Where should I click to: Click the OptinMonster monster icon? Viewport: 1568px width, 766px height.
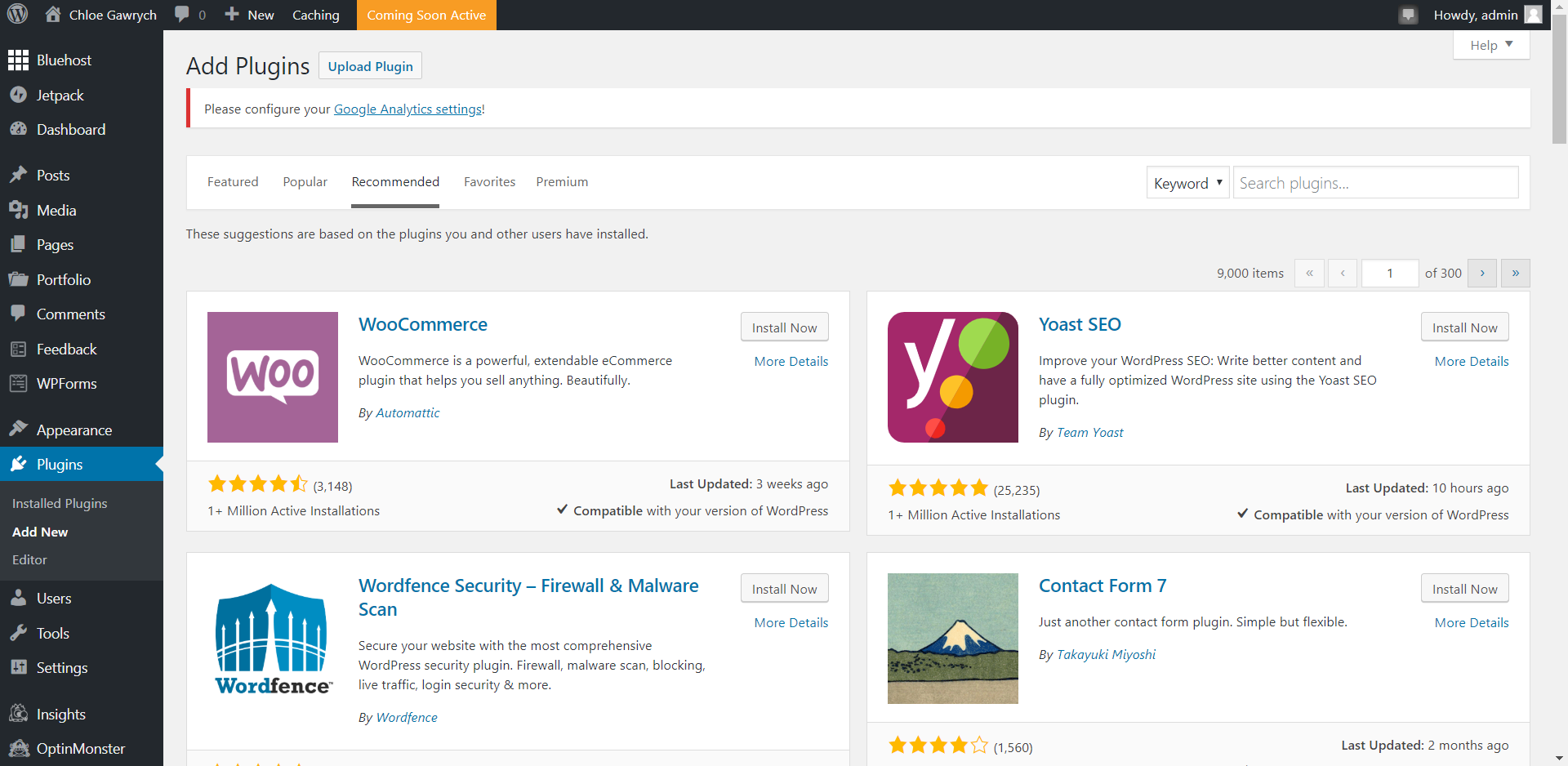pos(18,748)
